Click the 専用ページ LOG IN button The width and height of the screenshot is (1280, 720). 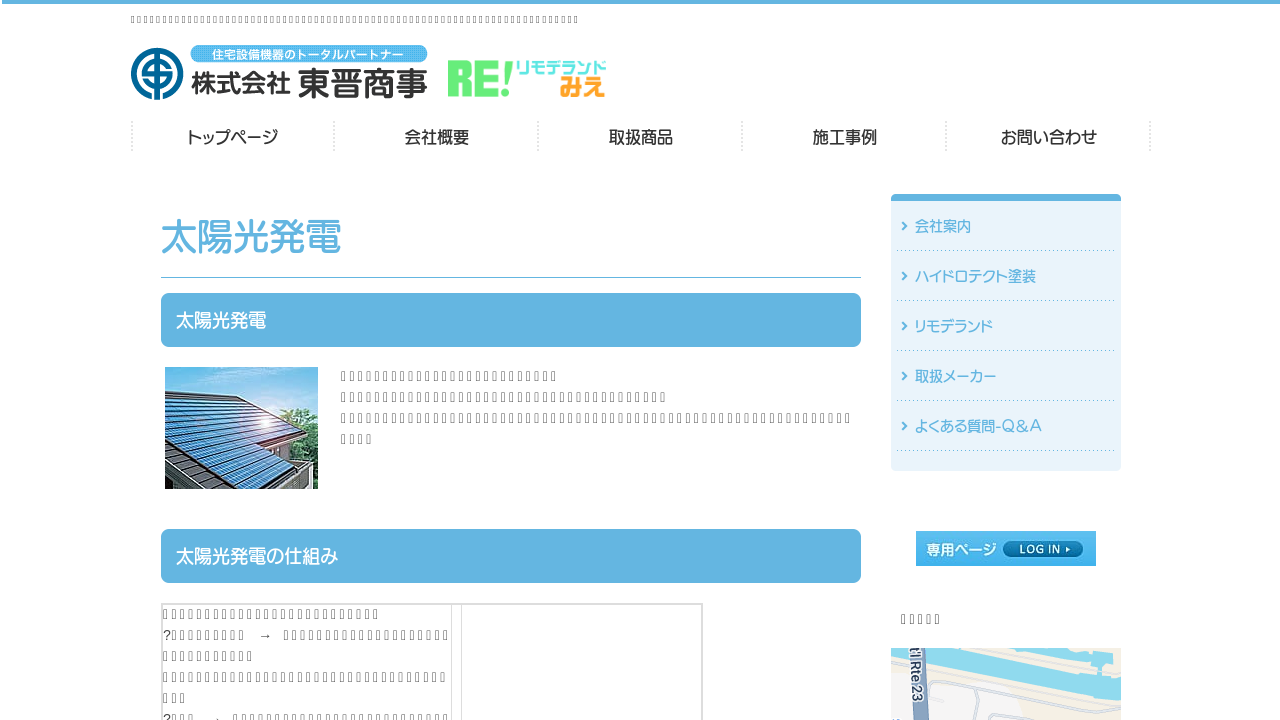(x=1005, y=549)
